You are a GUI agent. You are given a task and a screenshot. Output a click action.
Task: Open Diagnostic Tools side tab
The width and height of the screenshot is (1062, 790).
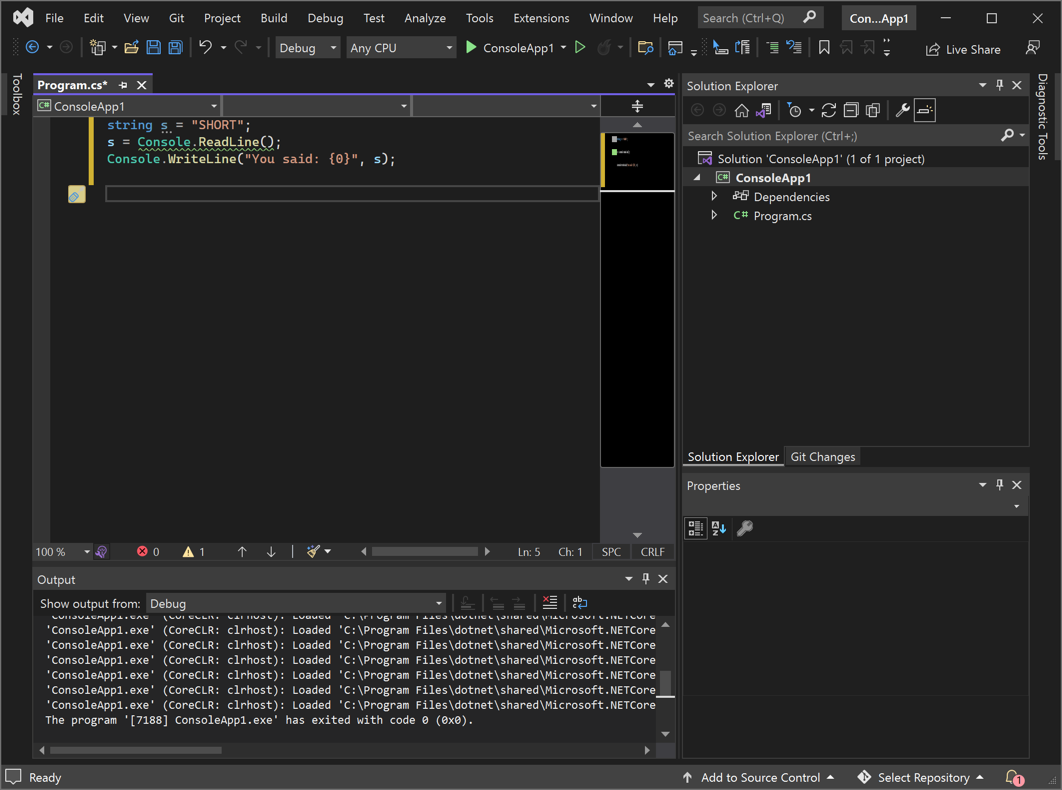click(1042, 117)
